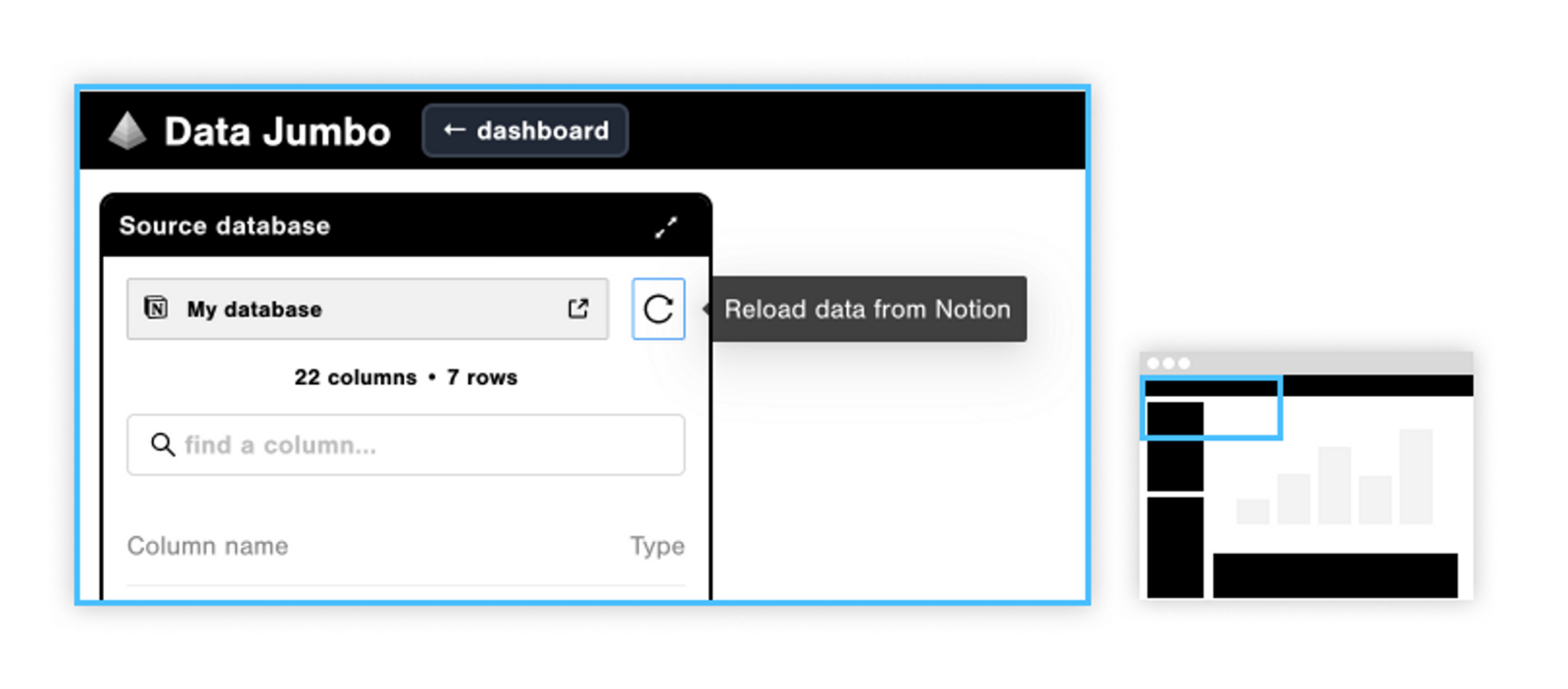Viewport: 1568px width, 689px height.
Task: Click the "Data Jumbo" app title
Action: coord(277,131)
